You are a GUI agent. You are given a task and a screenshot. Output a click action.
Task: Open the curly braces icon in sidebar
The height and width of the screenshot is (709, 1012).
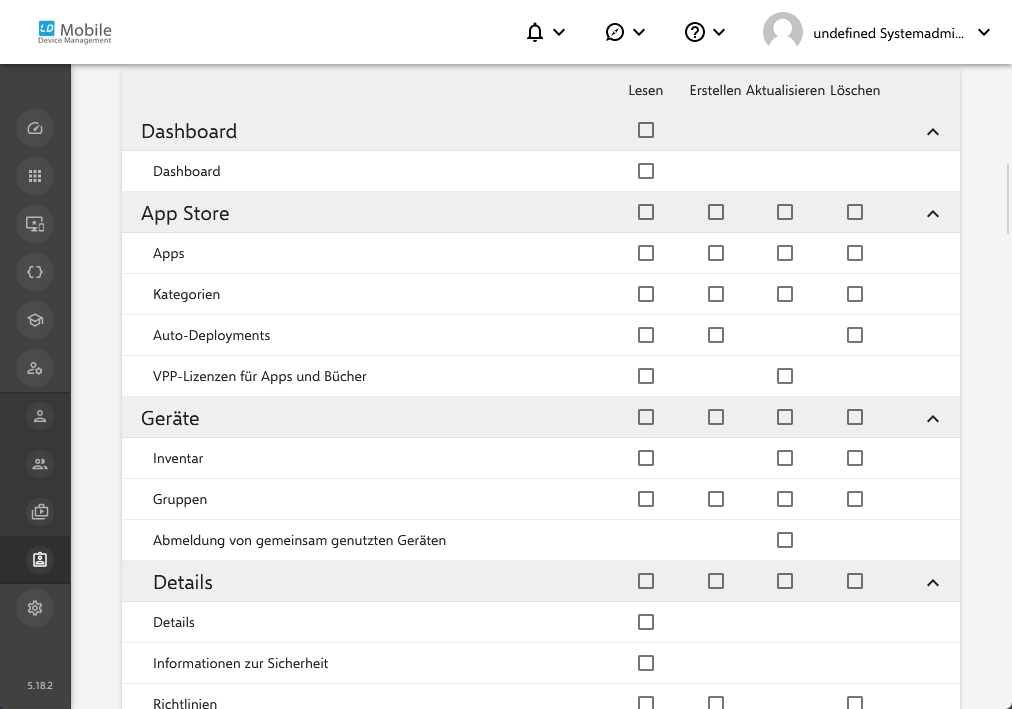coord(35,272)
